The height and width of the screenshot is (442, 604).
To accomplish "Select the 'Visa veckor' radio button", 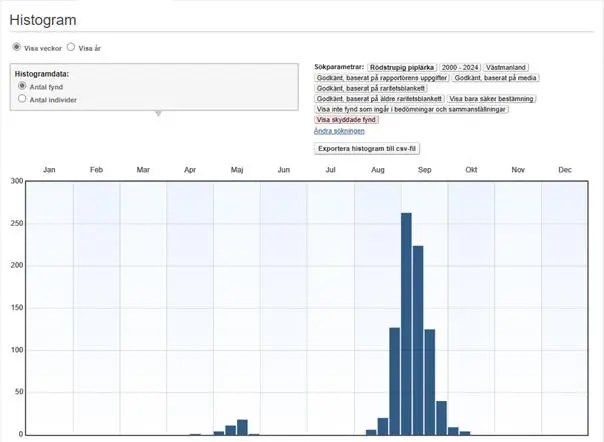I will pyautogui.click(x=16, y=47).
